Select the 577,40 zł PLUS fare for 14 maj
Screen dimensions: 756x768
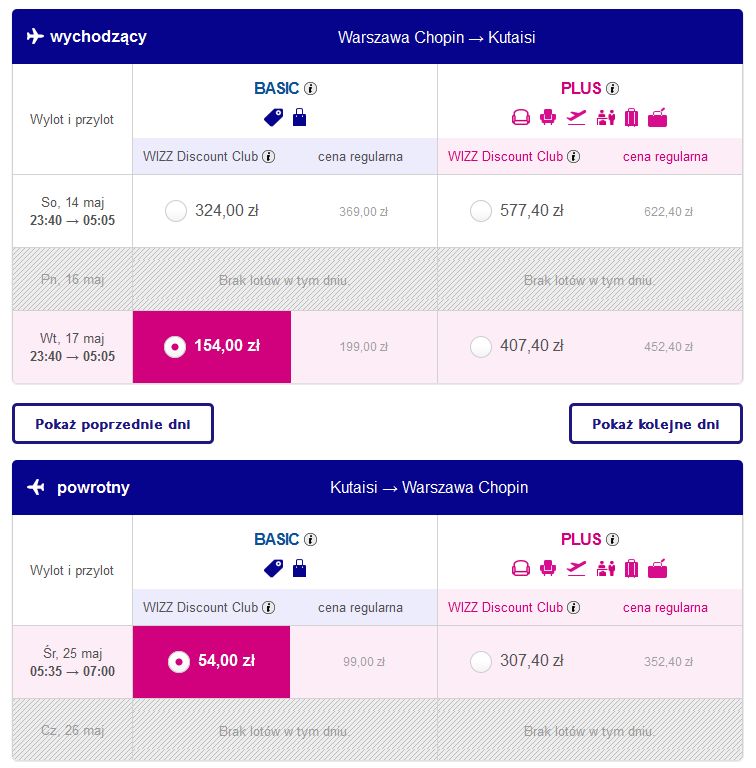tap(481, 211)
